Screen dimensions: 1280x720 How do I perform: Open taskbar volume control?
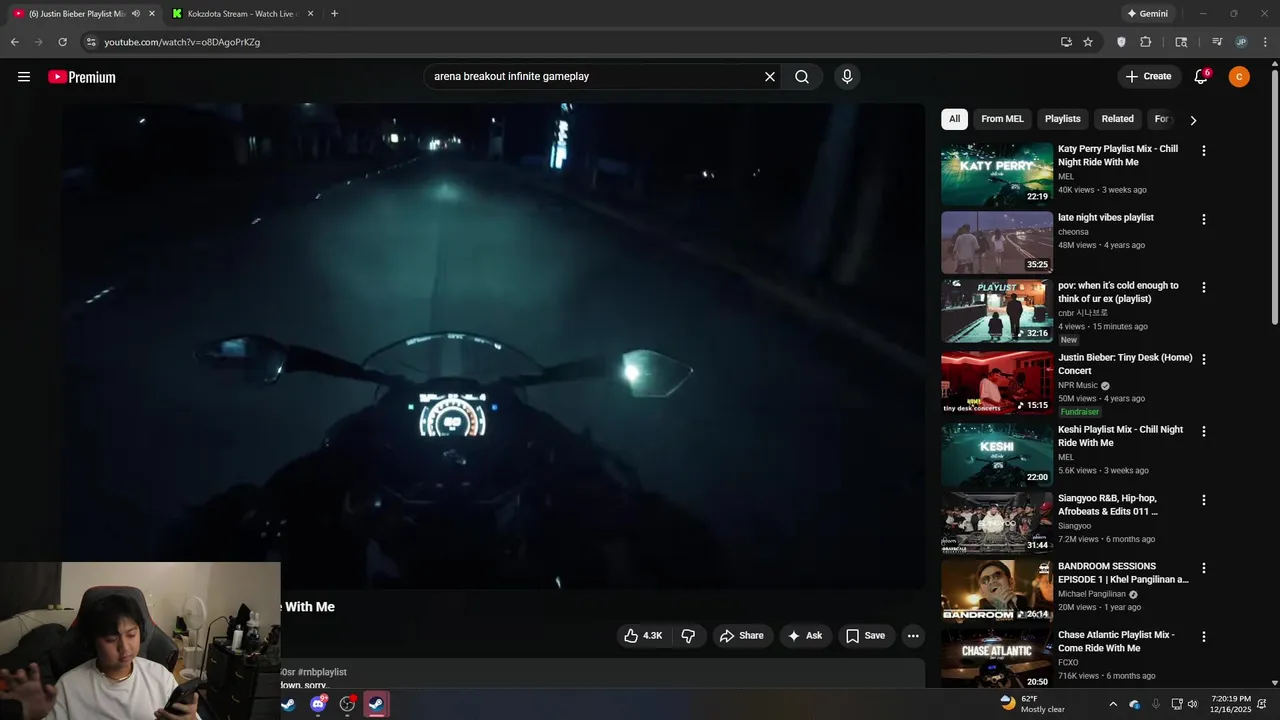[x=1193, y=704]
